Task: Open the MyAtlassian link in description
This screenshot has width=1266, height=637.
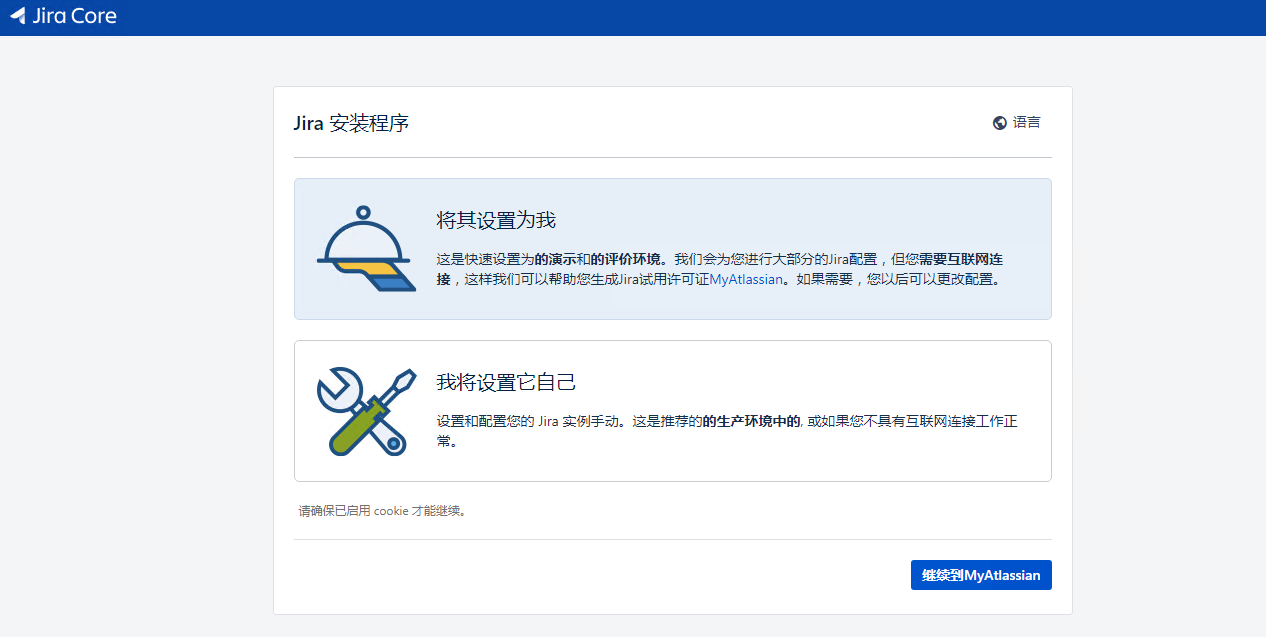Action: (x=746, y=280)
